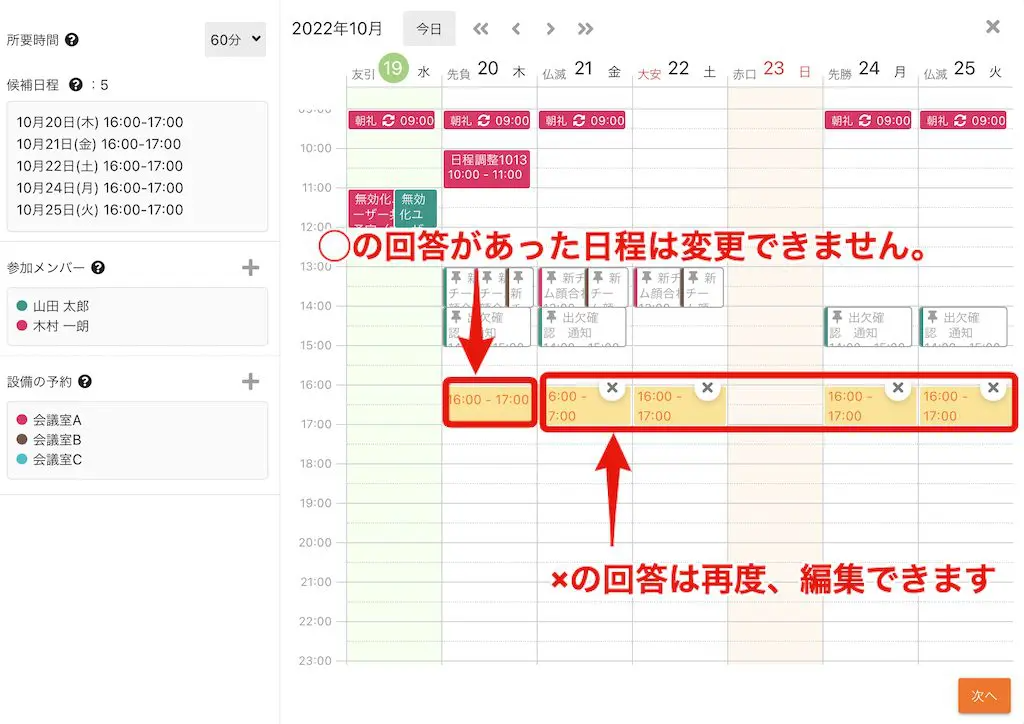The image size is (1024, 724).
Task: Select the Oct 20 16:00 - 17:00 candidate slot
Action: click(490, 403)
